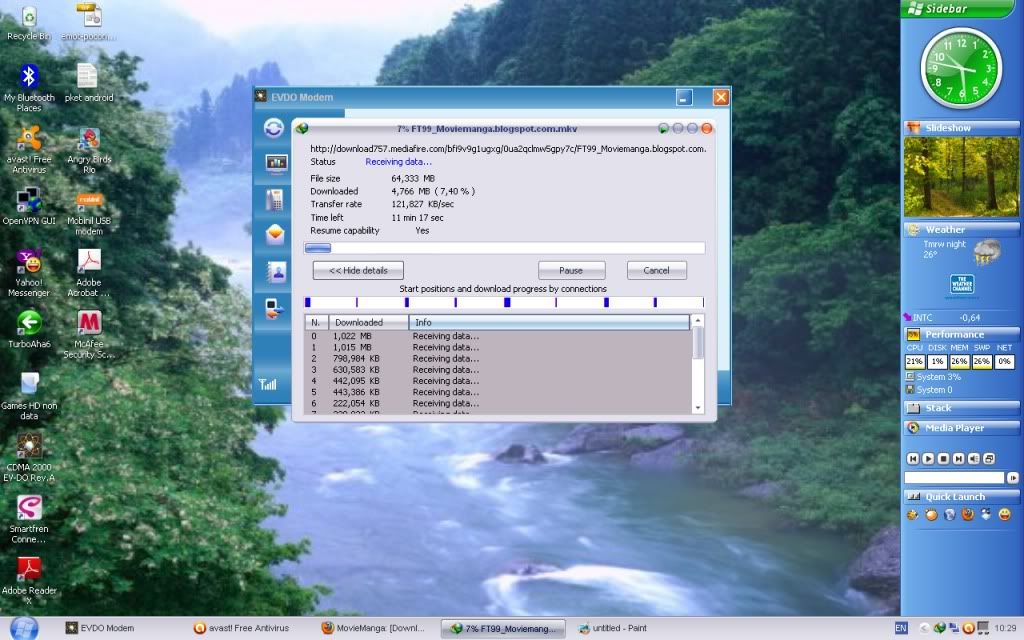Viewport: 1024px width, 640px height.
Task: Click the INTC stock ticker entry
Action: [x=942, y=318]
